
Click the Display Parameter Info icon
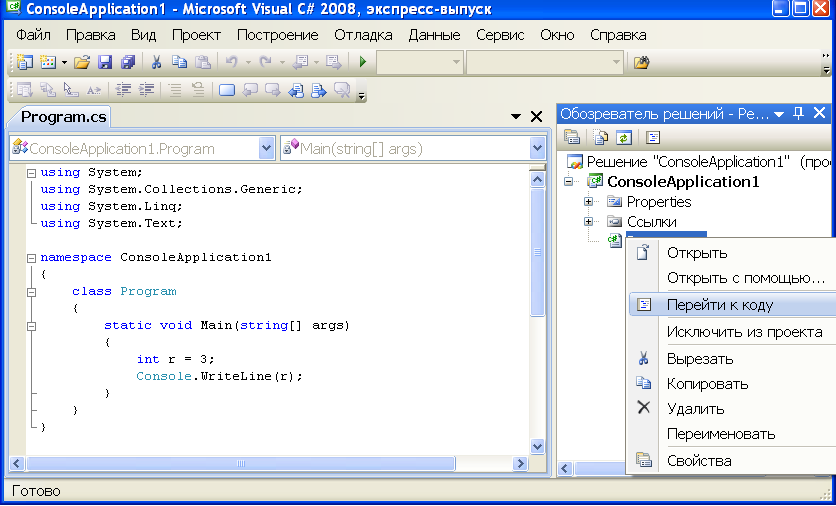[x=48, y=90]
